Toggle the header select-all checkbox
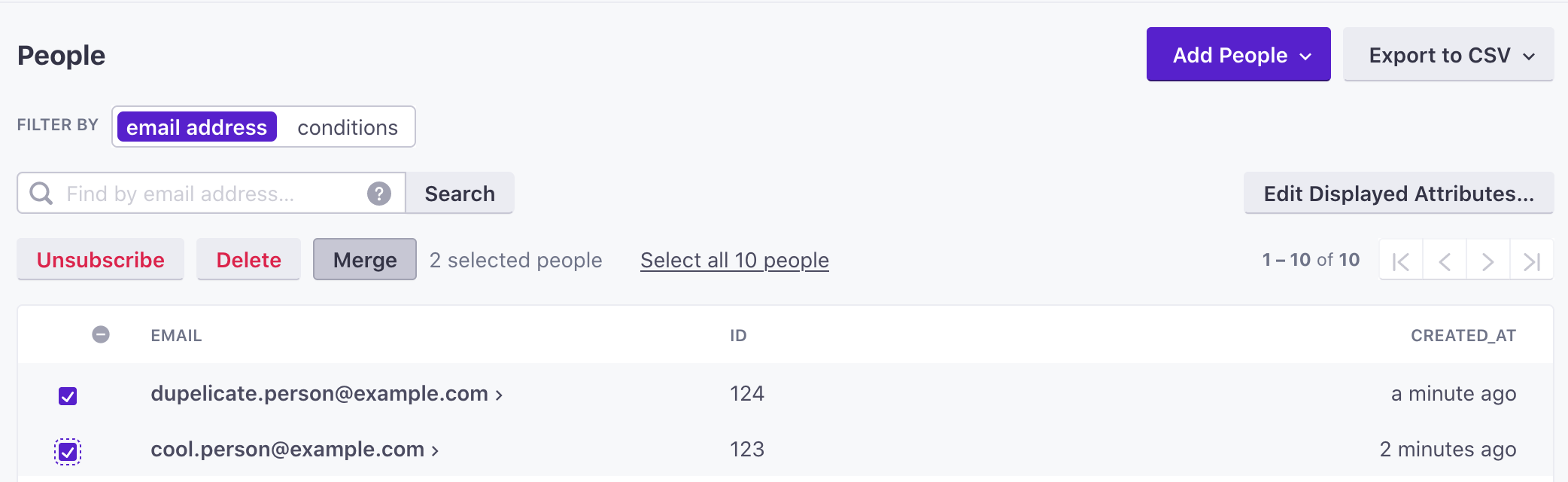 point(101,334)
